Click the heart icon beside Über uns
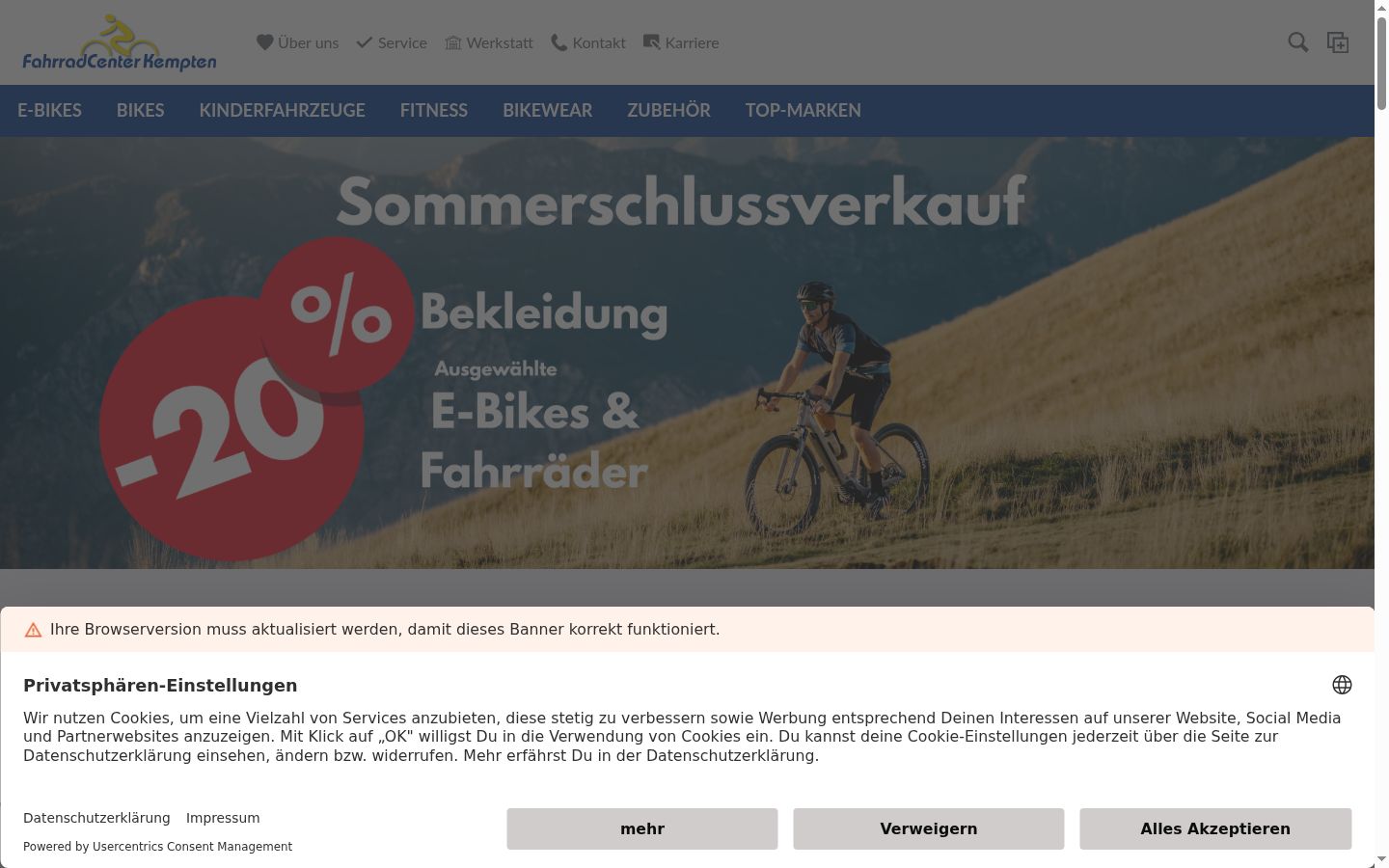 265,42
